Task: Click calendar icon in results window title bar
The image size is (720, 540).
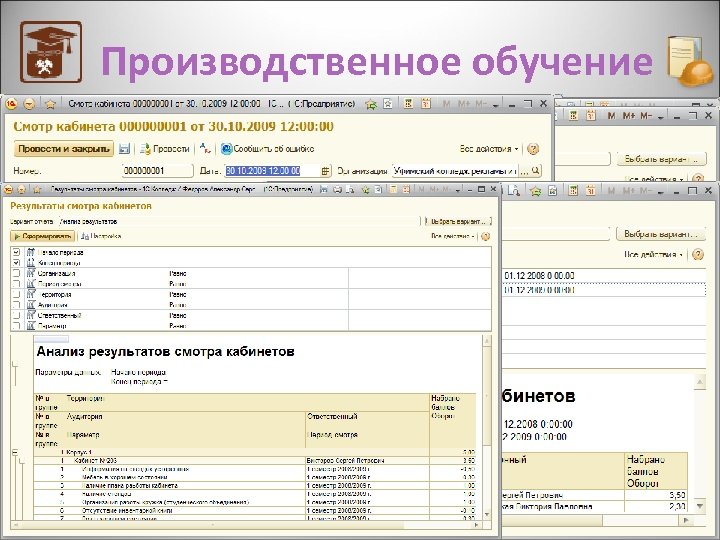Action: tap(406, 189)
